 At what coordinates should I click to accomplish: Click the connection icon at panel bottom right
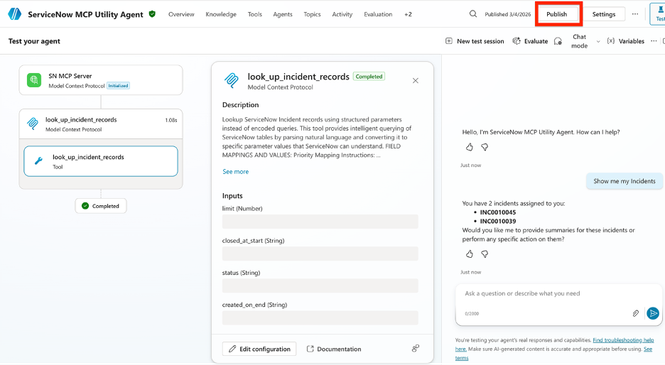416,348
